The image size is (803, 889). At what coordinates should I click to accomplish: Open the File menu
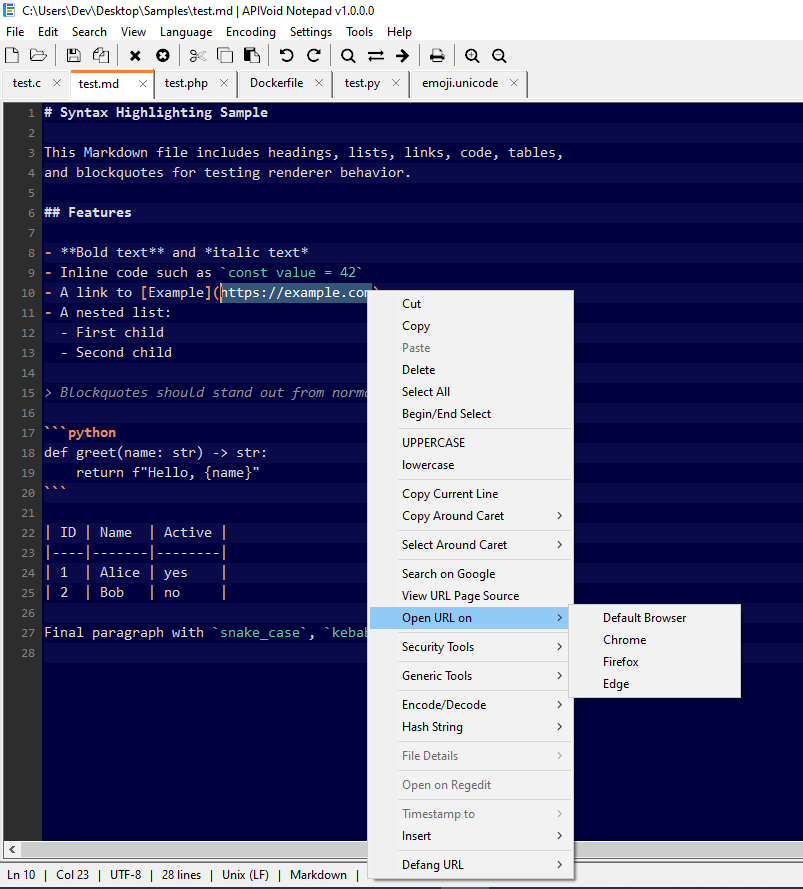tap(15, 32)
